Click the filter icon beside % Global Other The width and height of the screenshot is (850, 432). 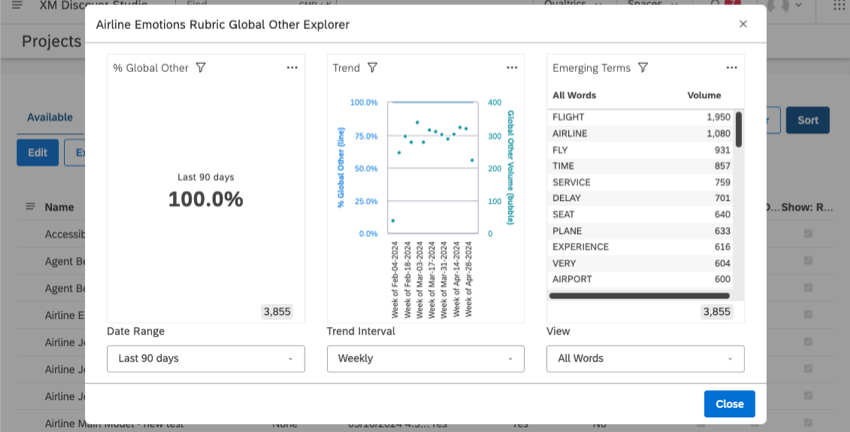pos(201,68)
